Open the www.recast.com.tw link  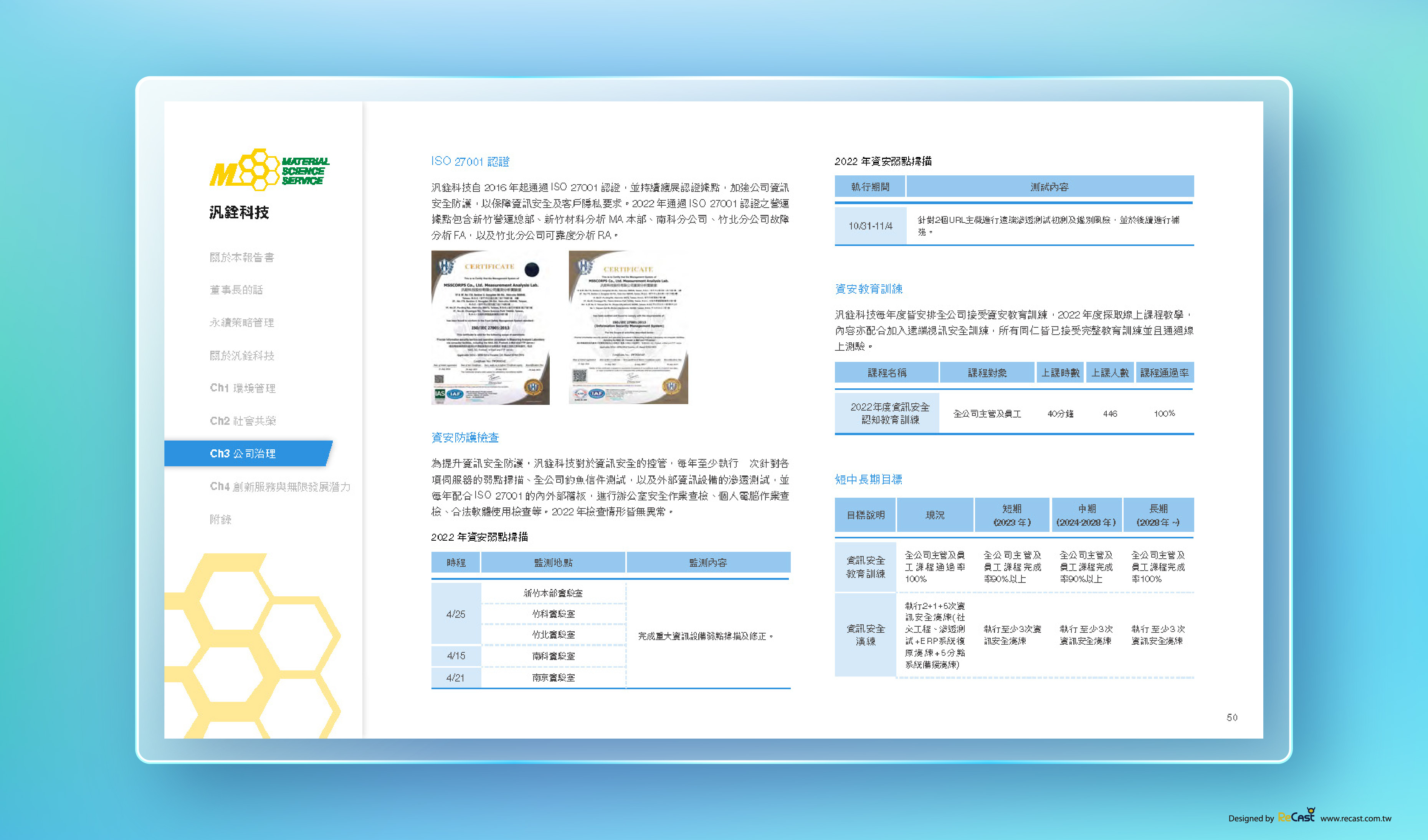tap(1355, 819)
